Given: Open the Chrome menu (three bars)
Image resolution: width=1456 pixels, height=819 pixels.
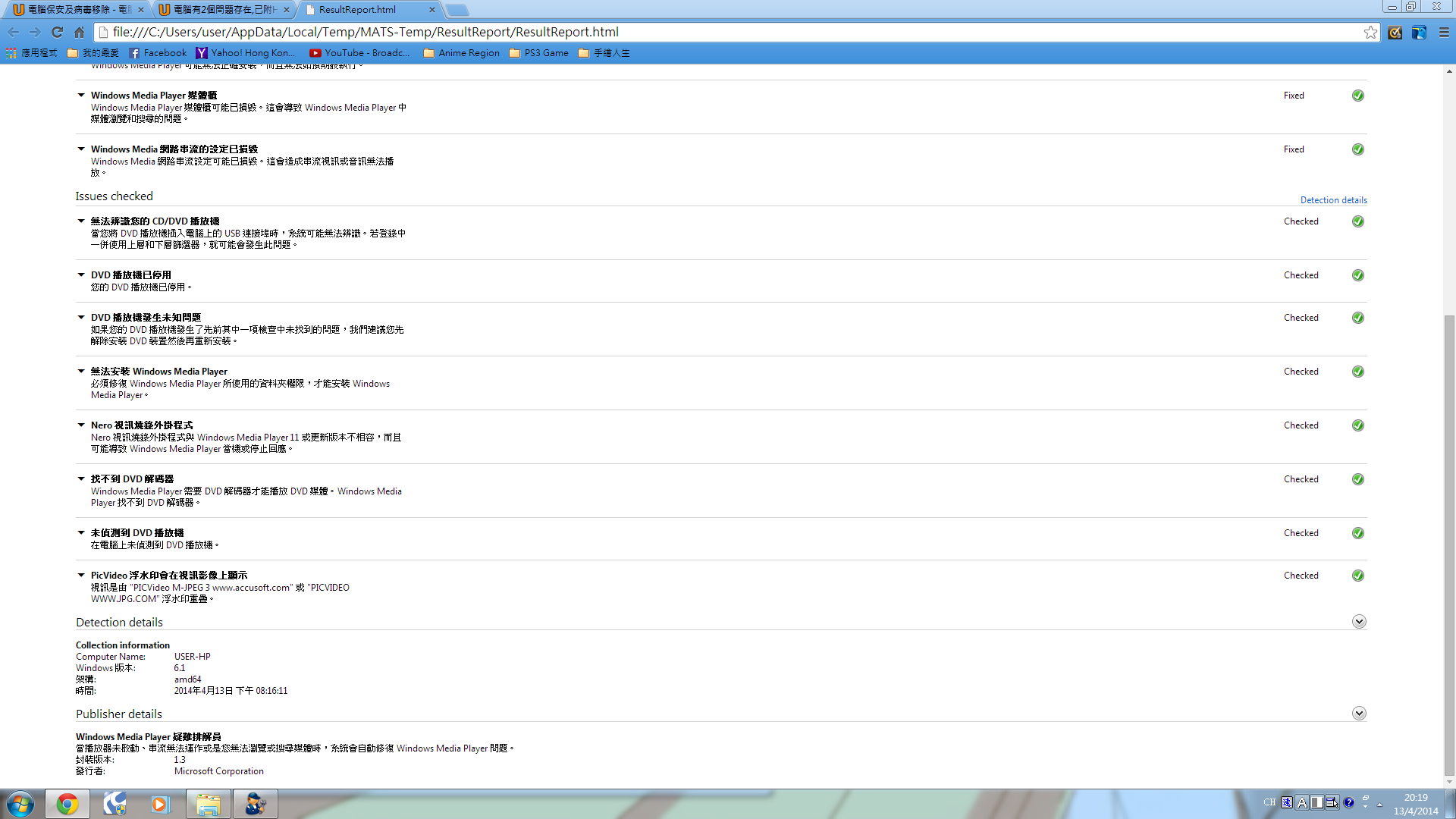Looking at the screenshot, I should click(1444, 32).
